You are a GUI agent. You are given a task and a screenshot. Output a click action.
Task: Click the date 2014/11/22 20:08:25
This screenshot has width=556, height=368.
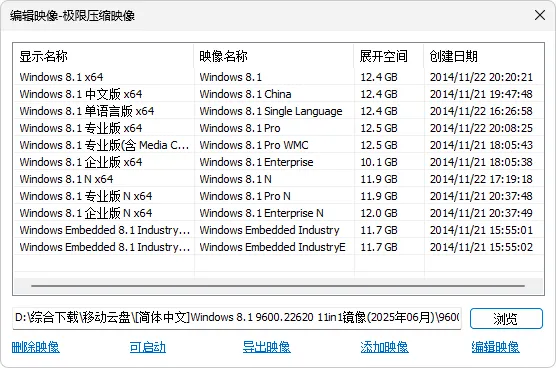point(481,128)
